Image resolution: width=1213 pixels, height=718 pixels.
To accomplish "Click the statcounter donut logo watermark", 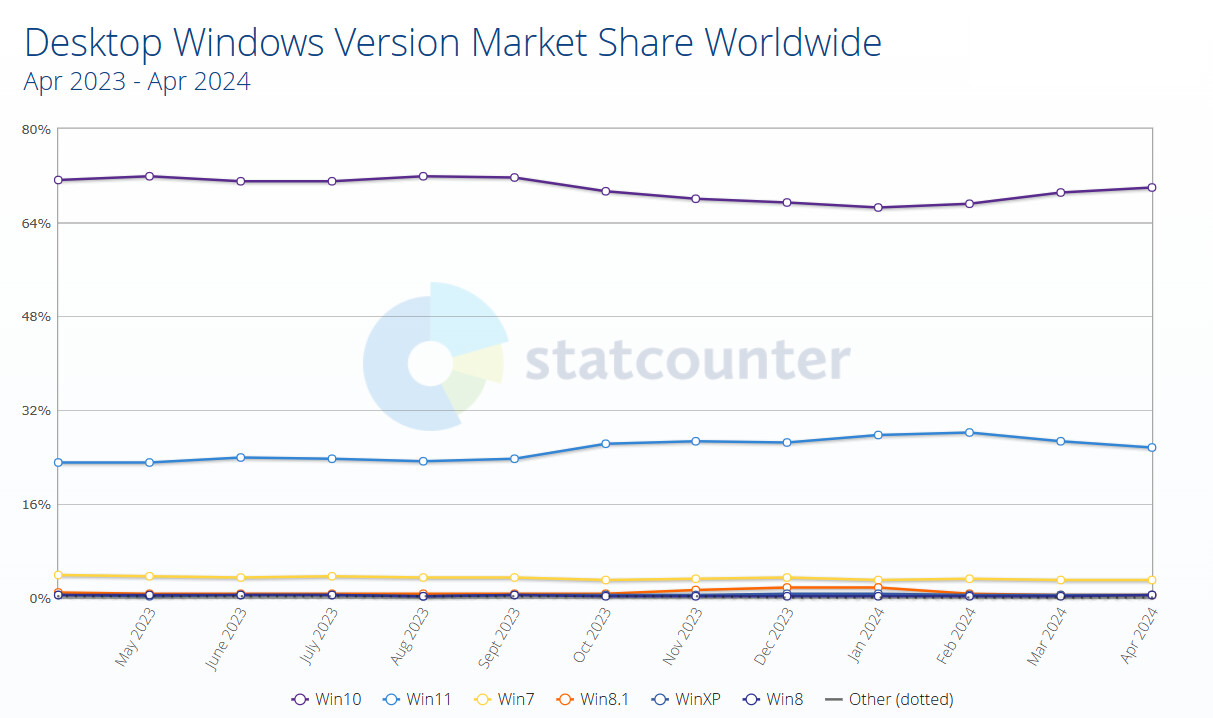I will coord(433,363).
